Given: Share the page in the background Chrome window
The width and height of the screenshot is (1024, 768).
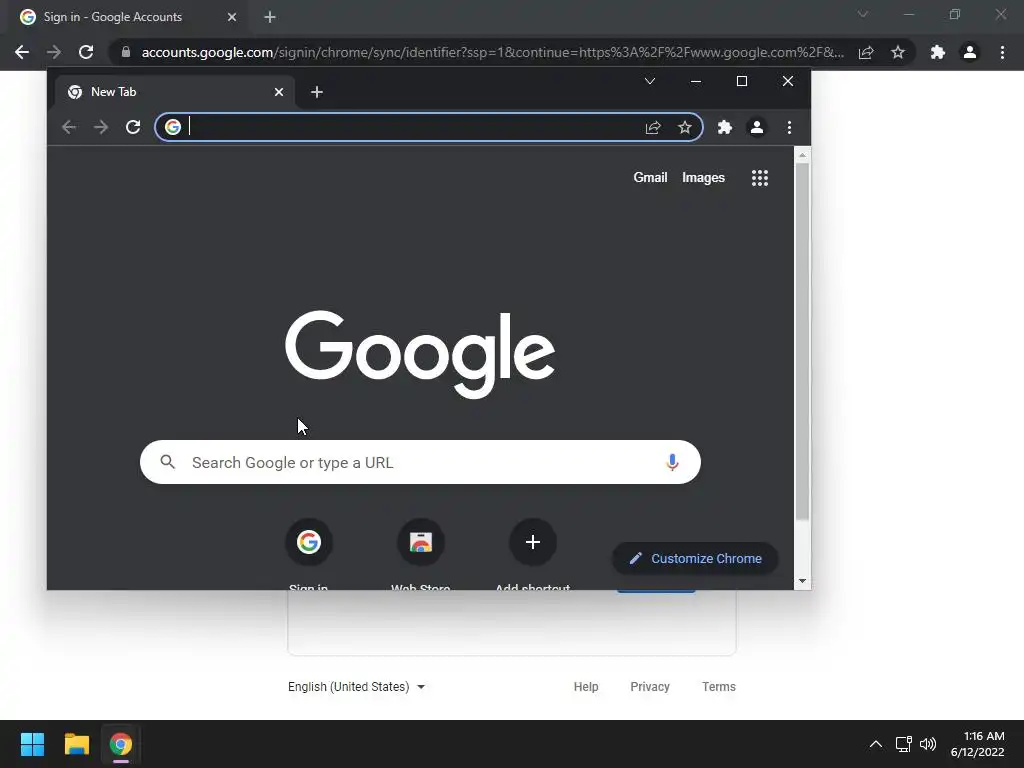Looking at the screenshot, I should (x=866, y=52).
